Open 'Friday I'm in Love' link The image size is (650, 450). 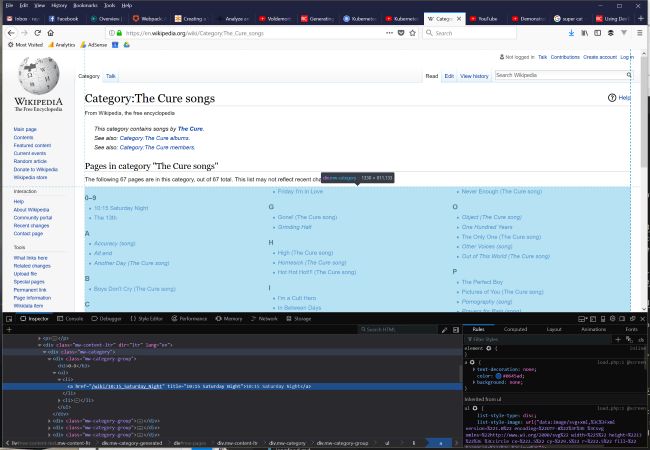pos(300,191)
